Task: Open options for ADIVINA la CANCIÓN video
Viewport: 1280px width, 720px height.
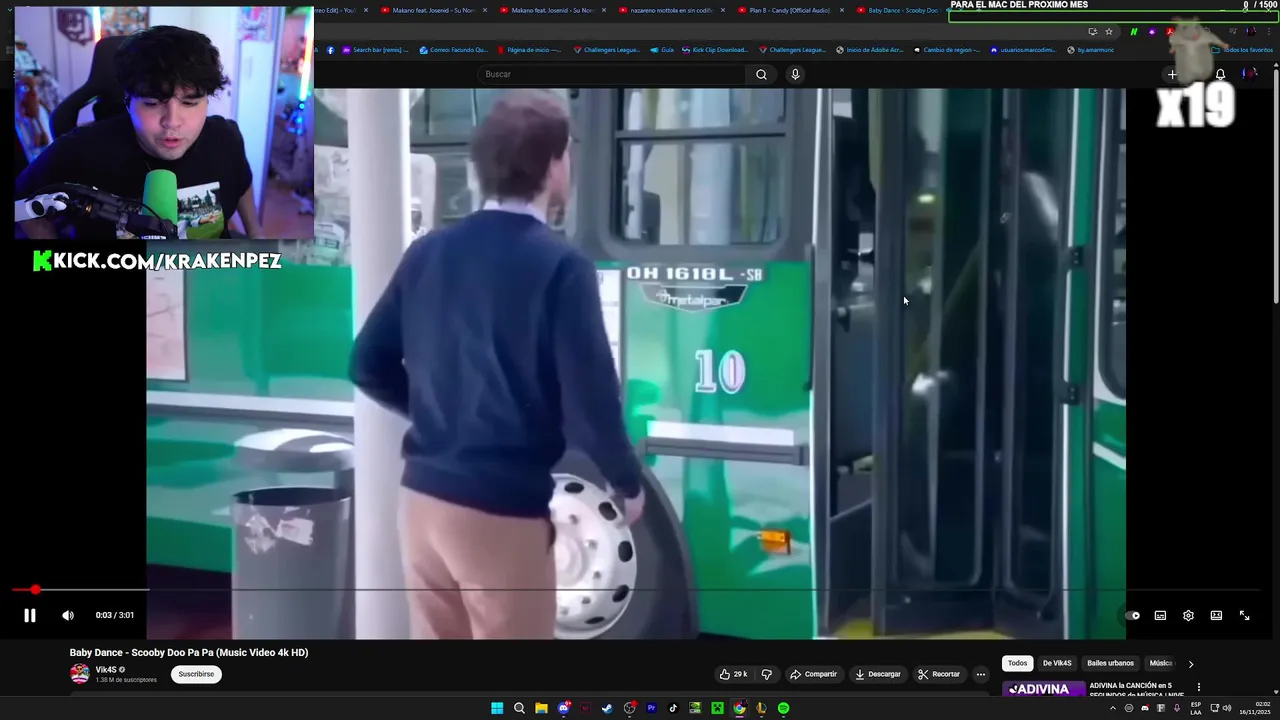Action: pos(1198,687)
